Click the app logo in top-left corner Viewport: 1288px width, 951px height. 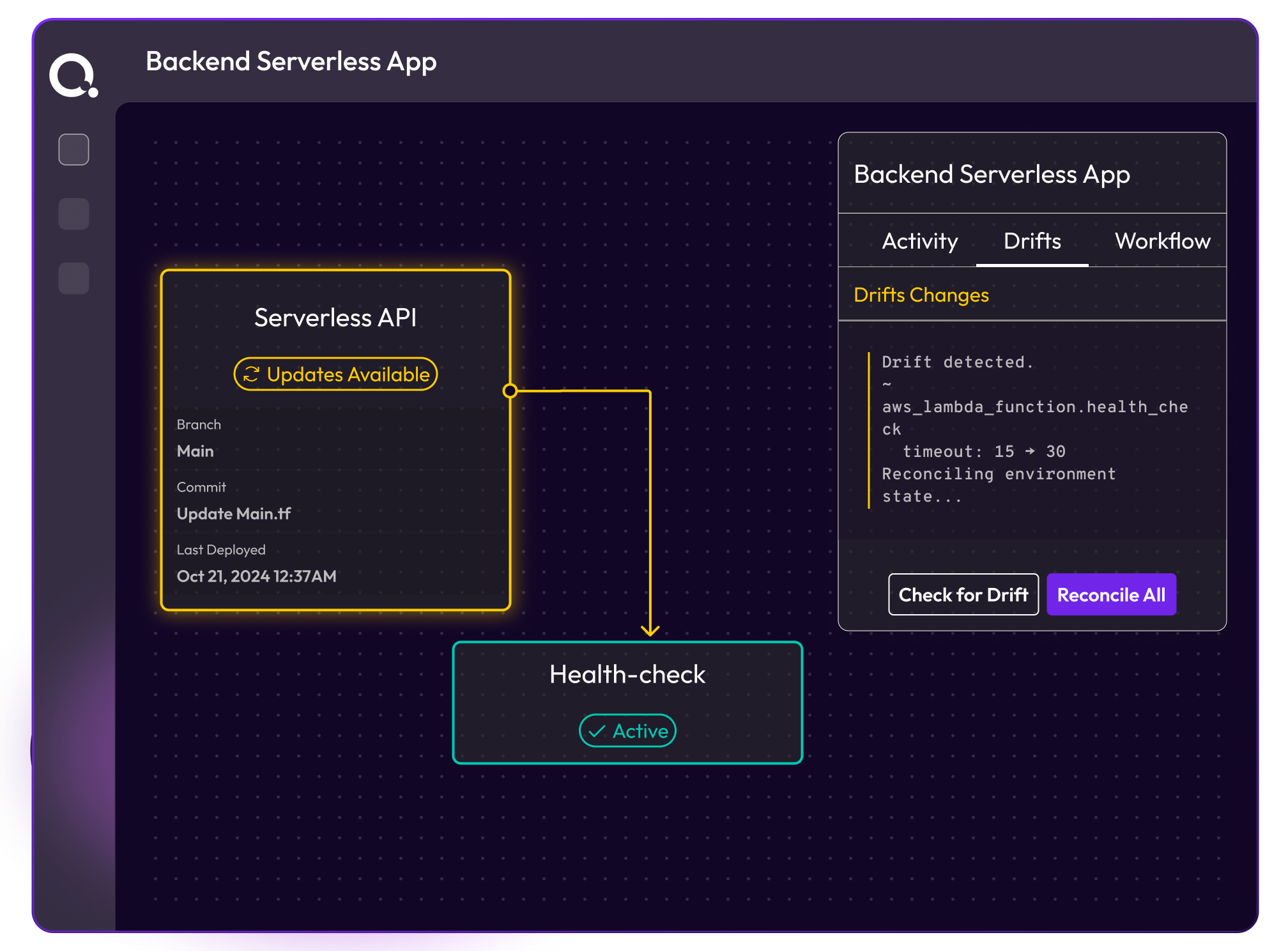tap(73, 75)
